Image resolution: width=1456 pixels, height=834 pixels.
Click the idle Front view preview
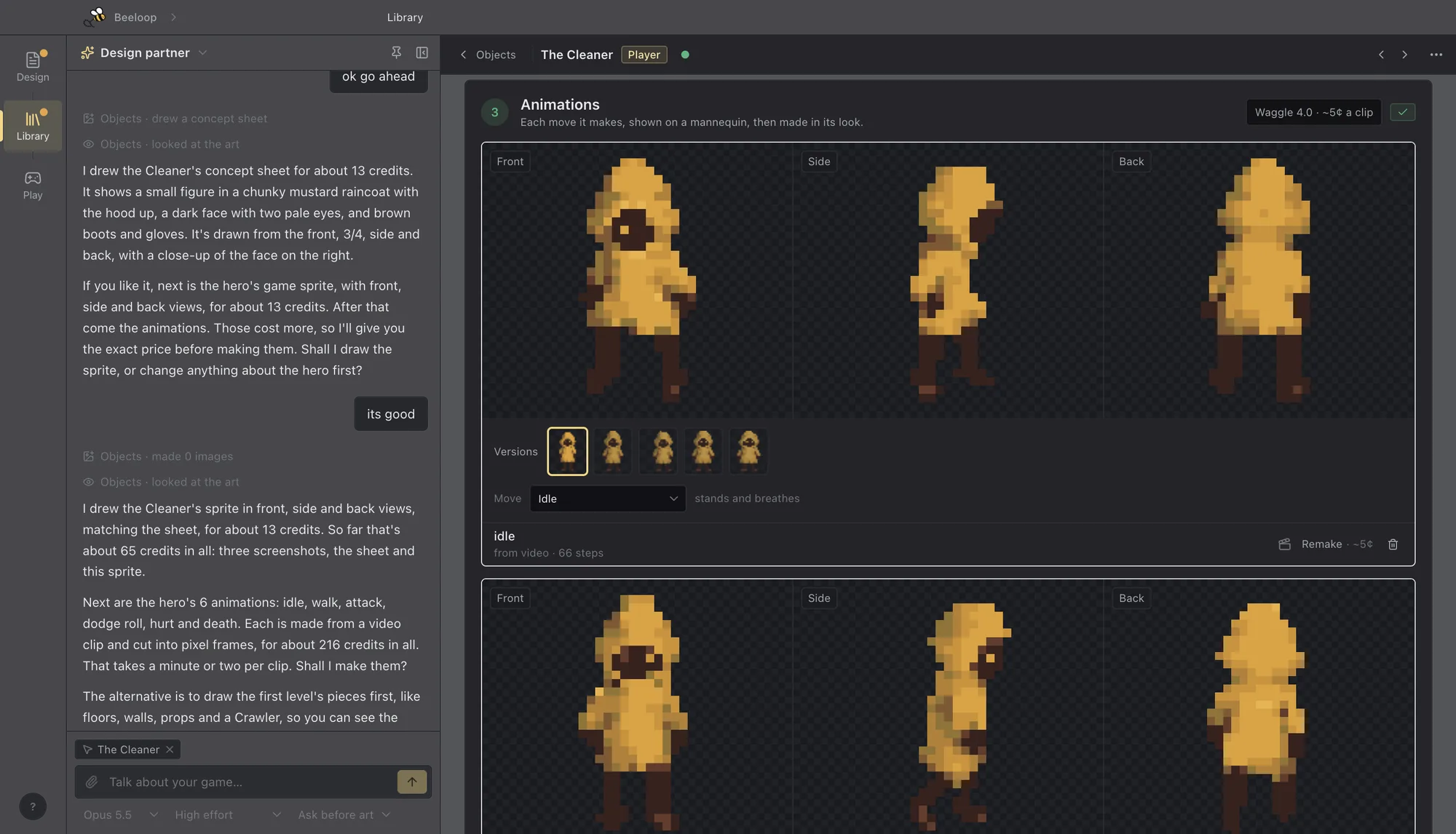638,281
